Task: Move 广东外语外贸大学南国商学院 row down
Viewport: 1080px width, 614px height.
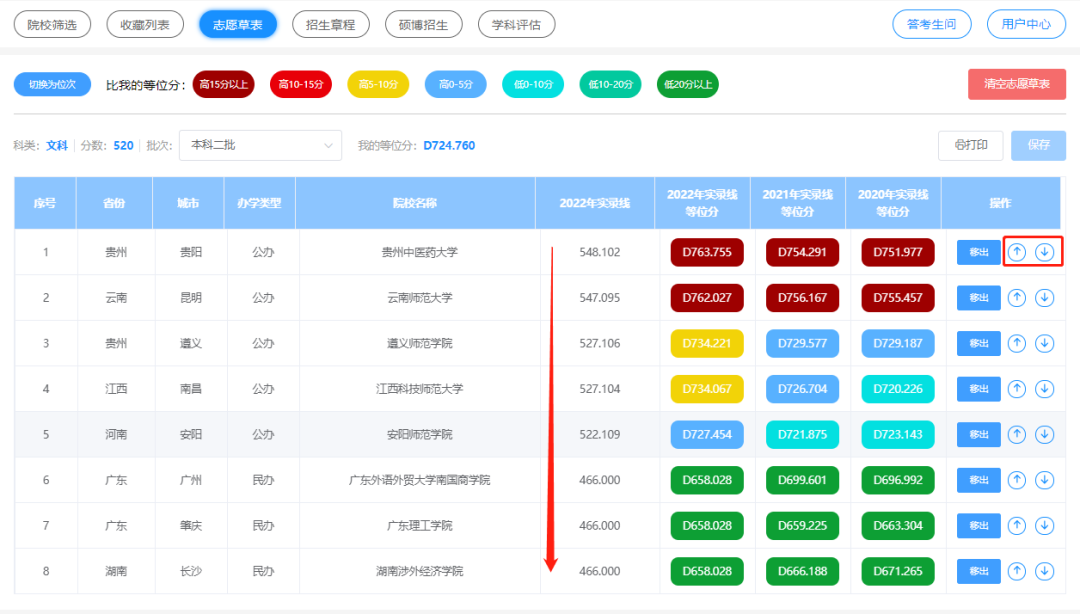Action: [1045, 480]
